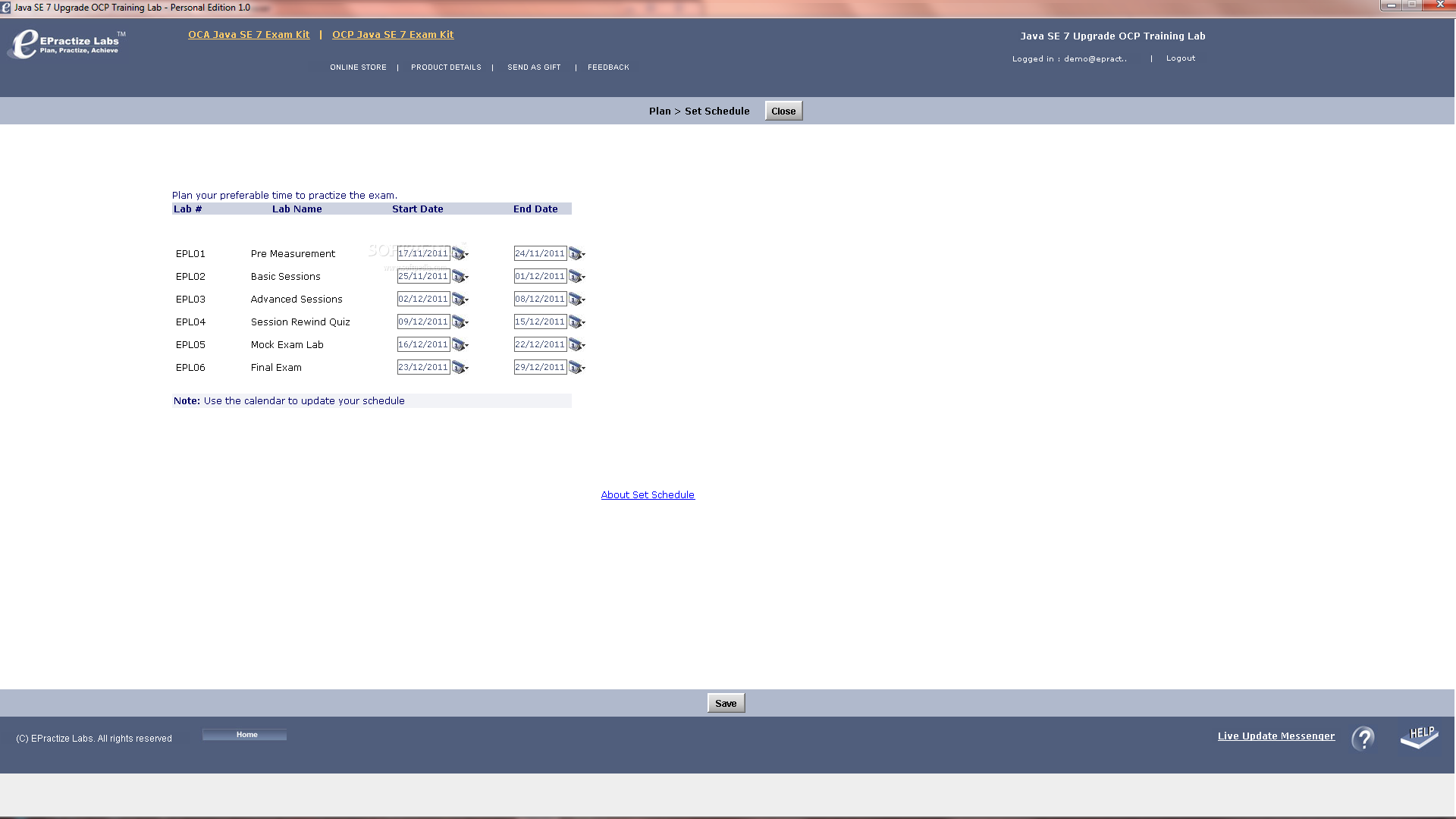Viewport: 1456px width, 819px height.
Task: Click Pre Measurement end date field
Action: coord(541,253)
